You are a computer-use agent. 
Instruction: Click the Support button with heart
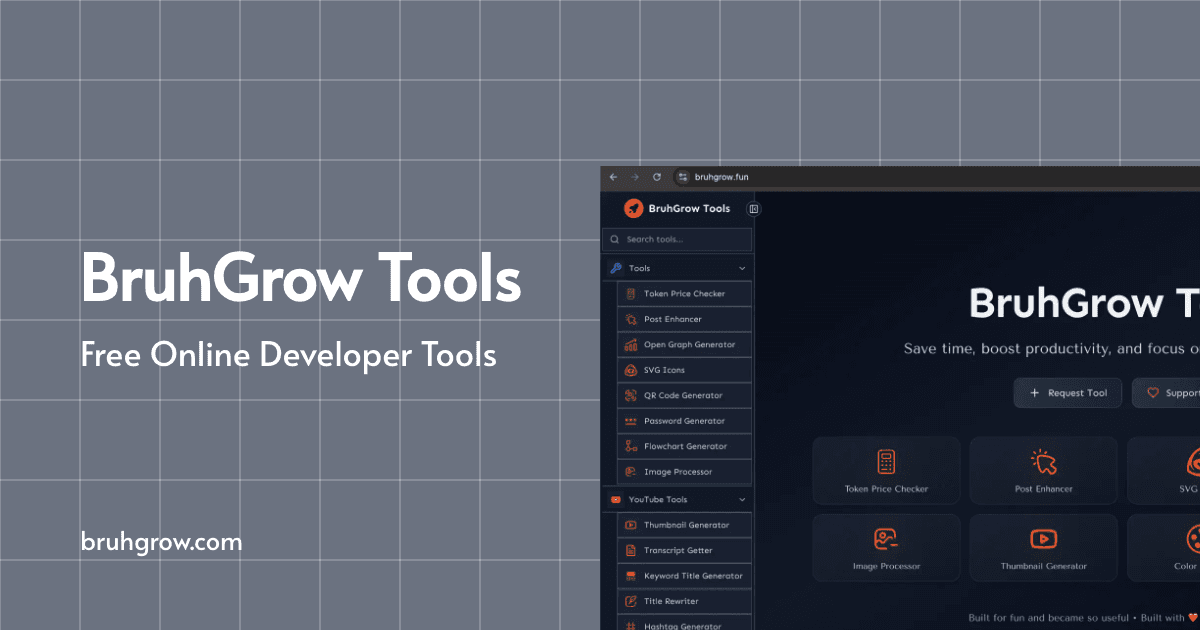point(1170,393)
